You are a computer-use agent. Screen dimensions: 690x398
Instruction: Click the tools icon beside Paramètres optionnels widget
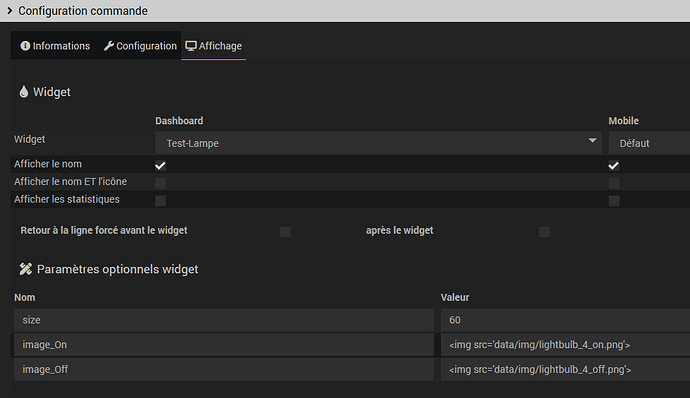[x=26, y=269]
